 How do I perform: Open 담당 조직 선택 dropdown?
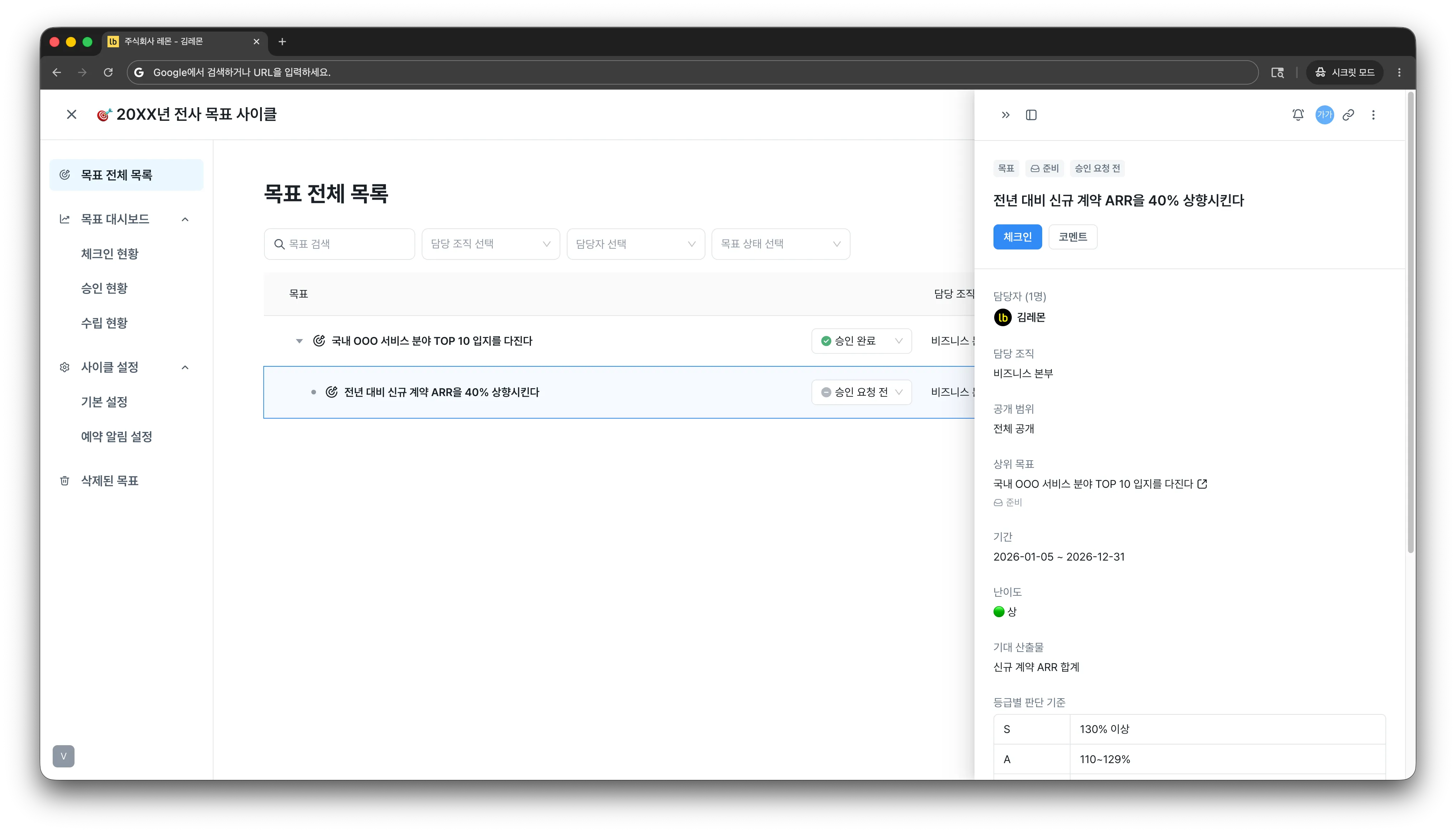coord(491,244)
